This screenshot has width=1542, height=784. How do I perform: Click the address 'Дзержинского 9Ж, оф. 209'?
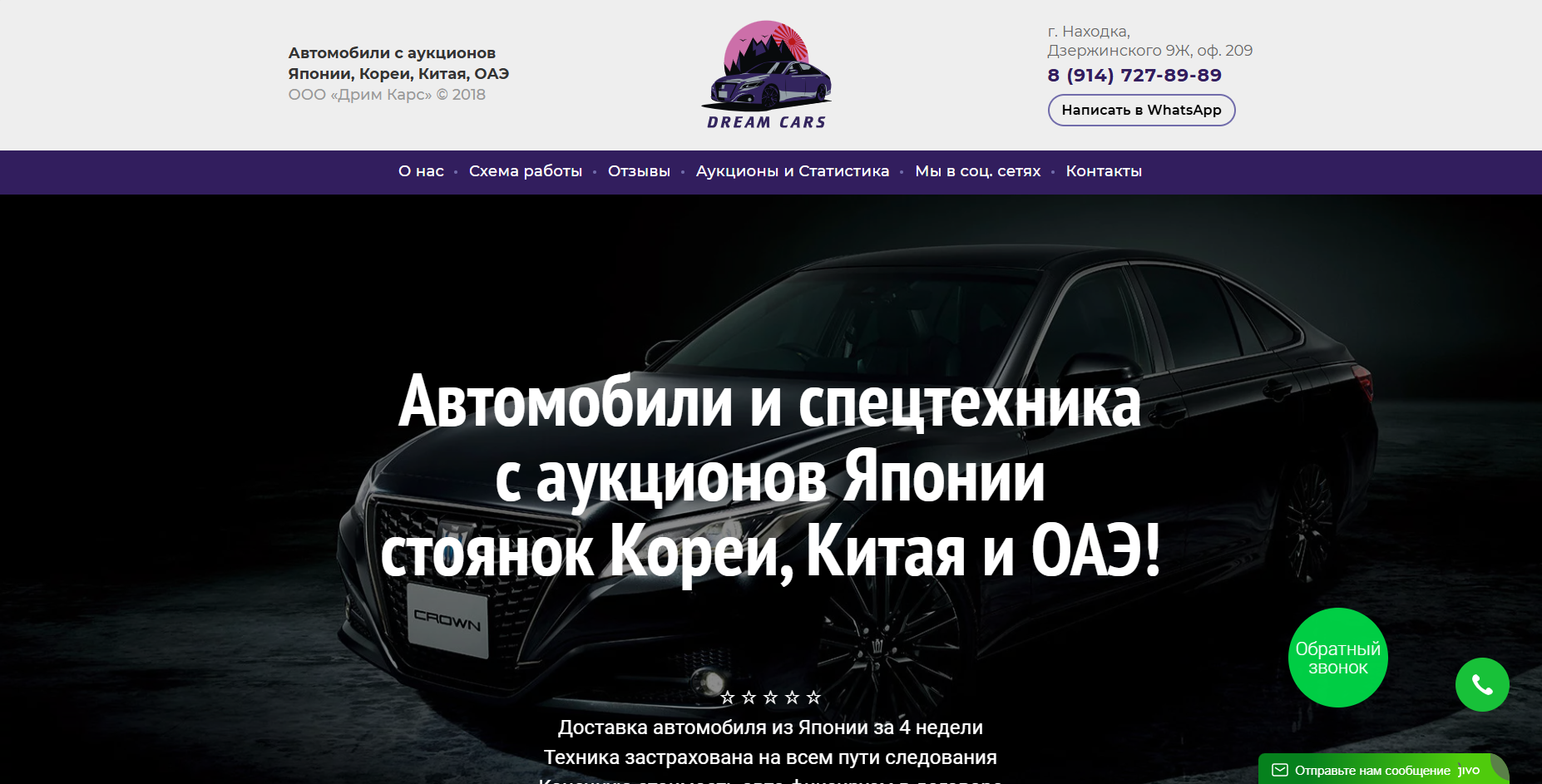tap(1149, 51)
